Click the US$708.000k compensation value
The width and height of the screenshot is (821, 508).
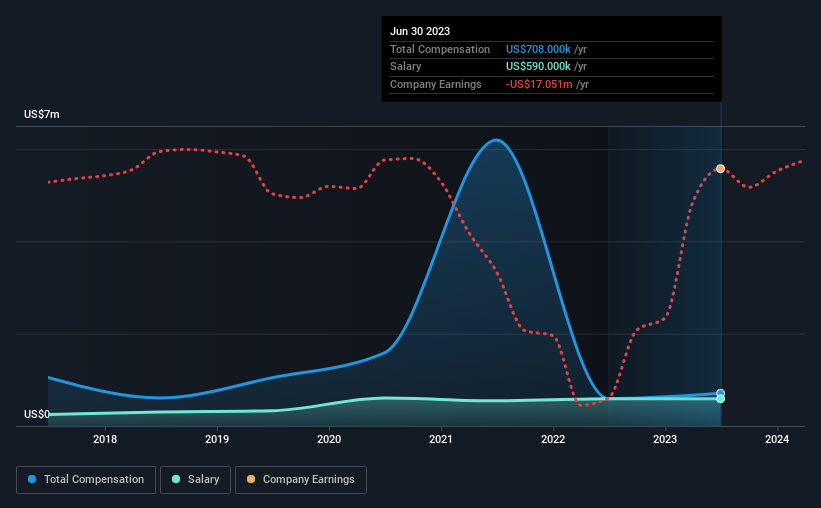[x=538, y=49]
